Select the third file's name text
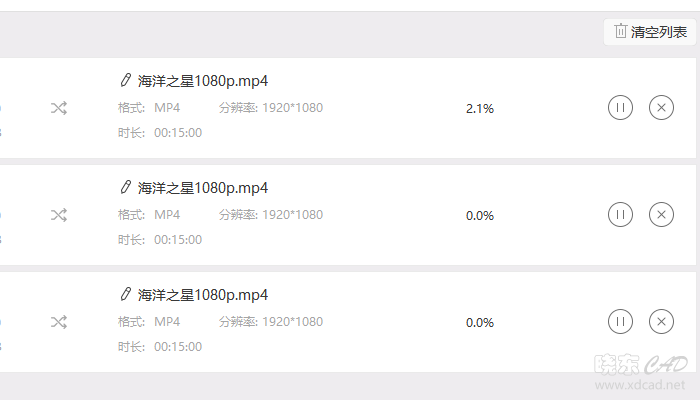Viewport: 700px width, 400px height. coord(203,295)
